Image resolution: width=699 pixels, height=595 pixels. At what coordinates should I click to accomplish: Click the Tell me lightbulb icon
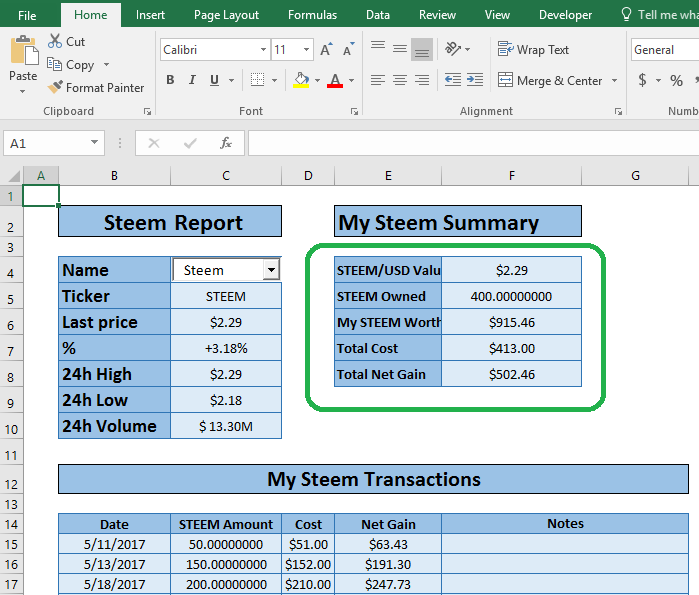(x=626, y=14)
